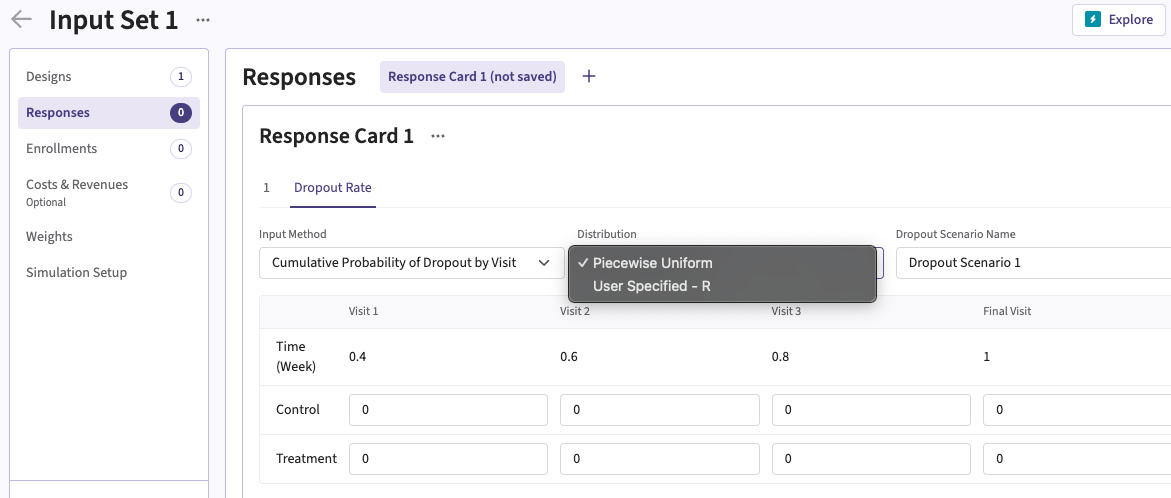Add a new response card with plus icon

pyautogui.click(x=589, y=77)
